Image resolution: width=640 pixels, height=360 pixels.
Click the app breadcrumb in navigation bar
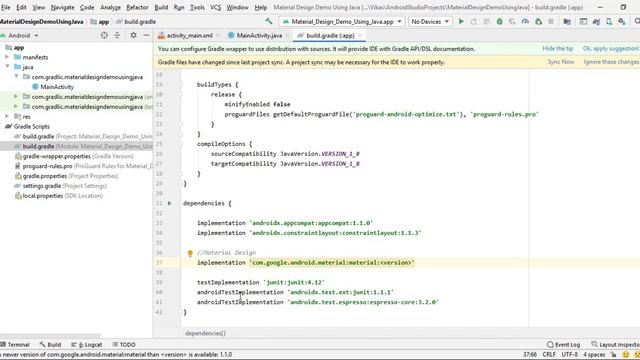(x=100, y=22)
